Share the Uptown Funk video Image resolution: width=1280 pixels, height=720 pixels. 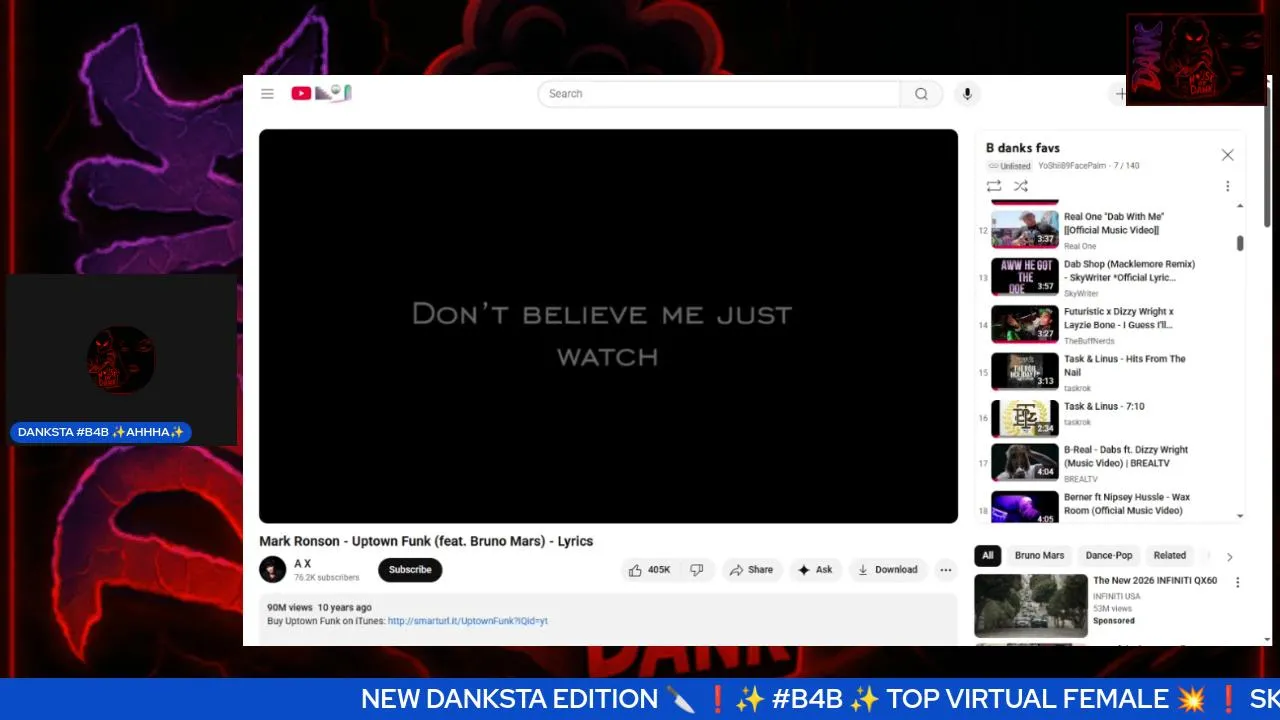click(x=752, y=570)
